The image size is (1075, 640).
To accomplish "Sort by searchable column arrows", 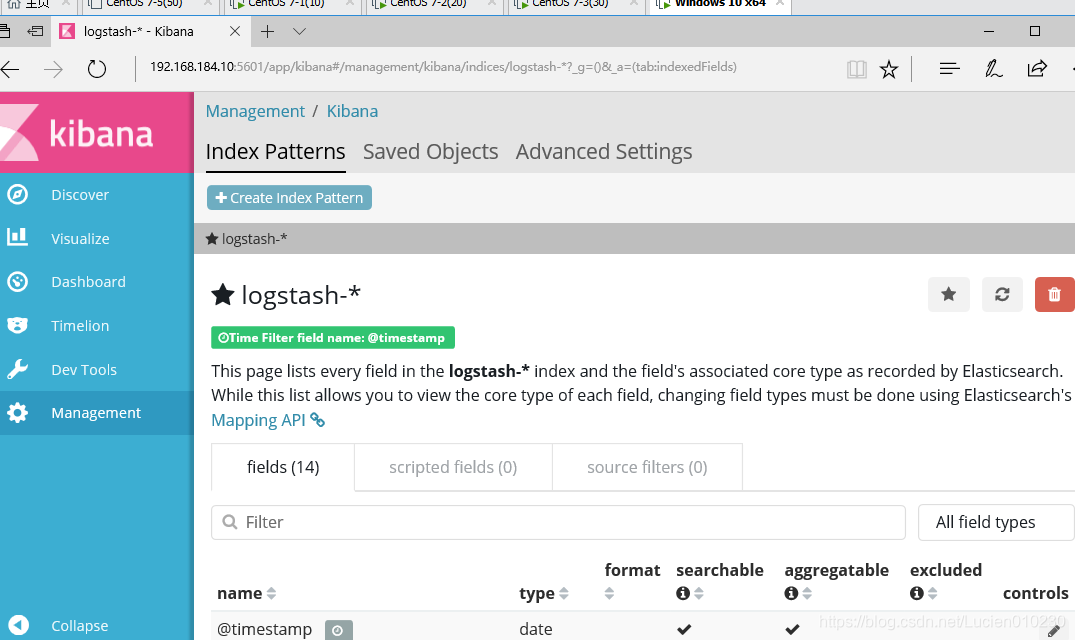I will point(699,593).
